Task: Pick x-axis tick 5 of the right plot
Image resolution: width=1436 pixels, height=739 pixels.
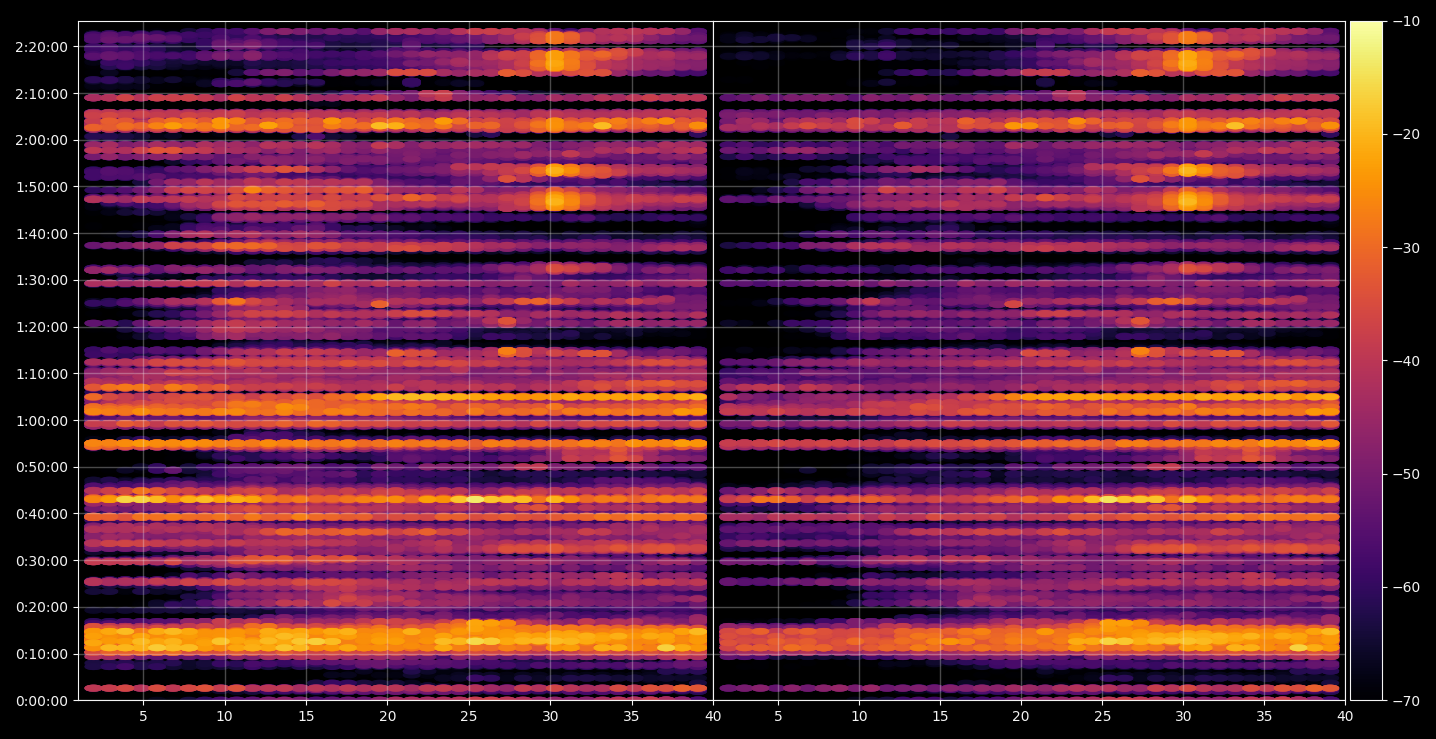Action: pyautogui.click(x=777, y=716)
